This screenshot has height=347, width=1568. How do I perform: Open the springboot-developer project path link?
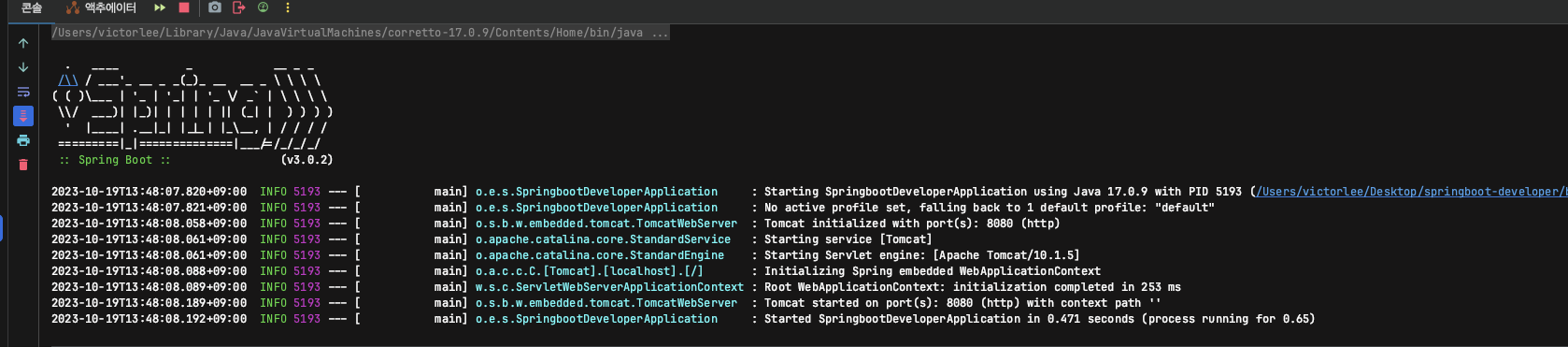1411,192
